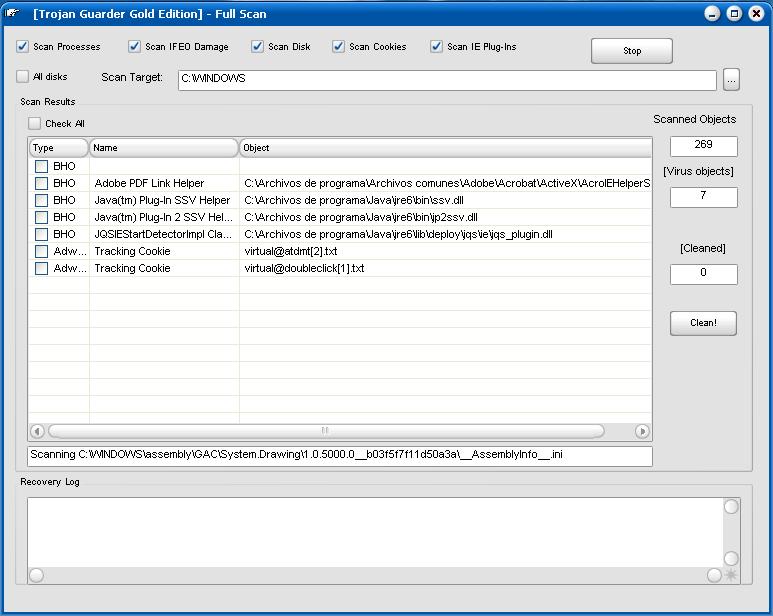Toggle the Scan IFEO Damage checkbox
The width and height of the screenshot is (773, 616).
[134, 46]
